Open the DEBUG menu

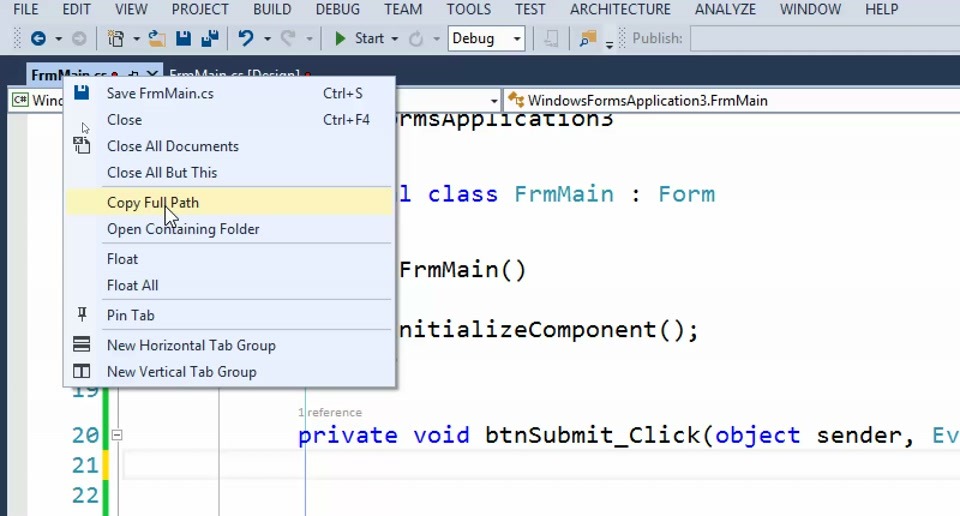point(337,9)
